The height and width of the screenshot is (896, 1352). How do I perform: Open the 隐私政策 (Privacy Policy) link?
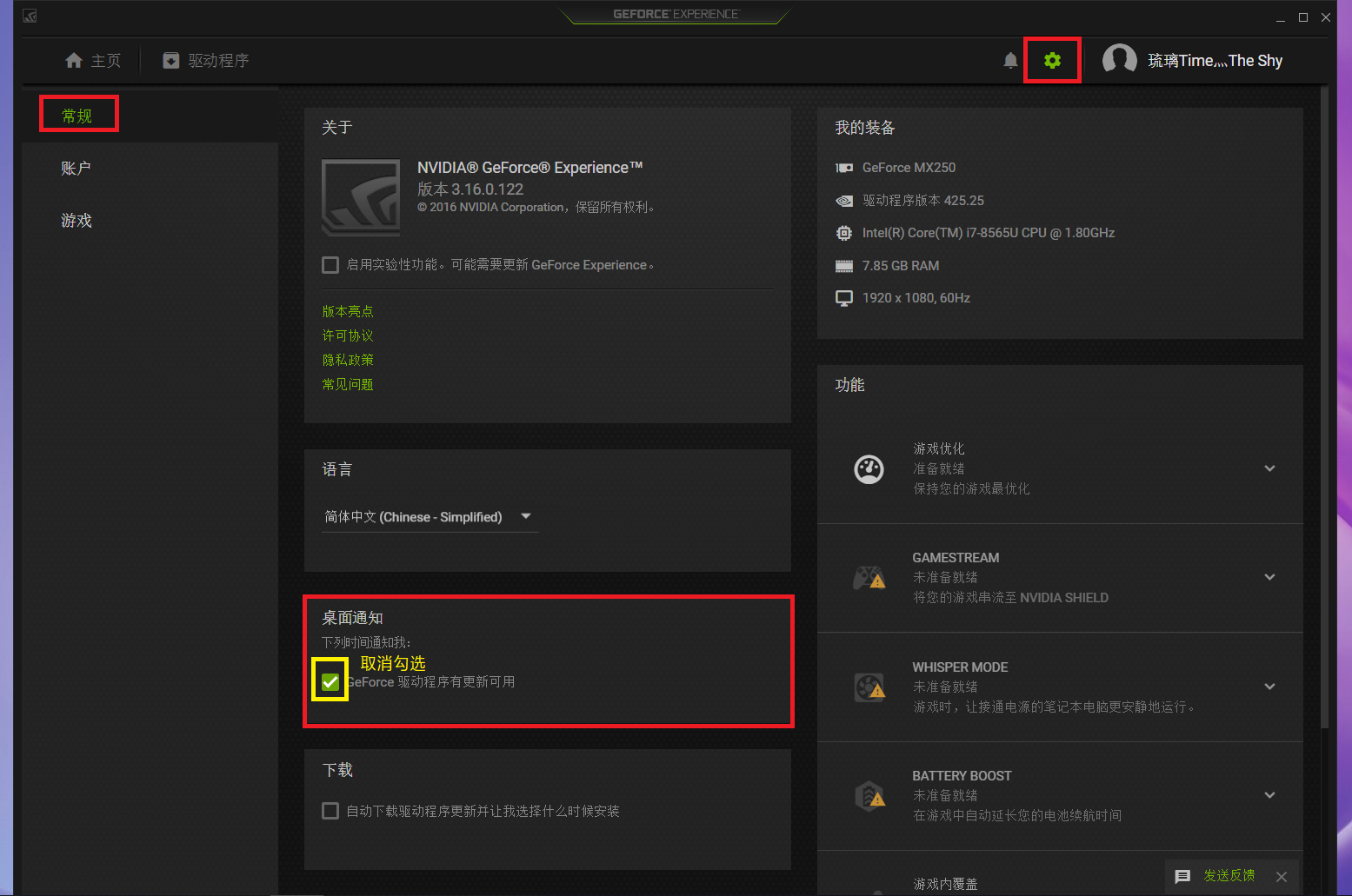[348, 360]
